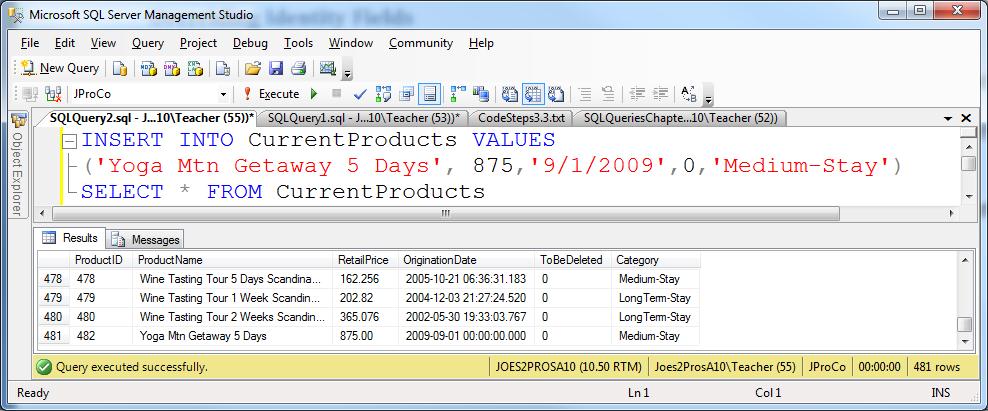This screenshot has height=411, width=988.
Task: Open the File menu
Action: click(30, 43)
